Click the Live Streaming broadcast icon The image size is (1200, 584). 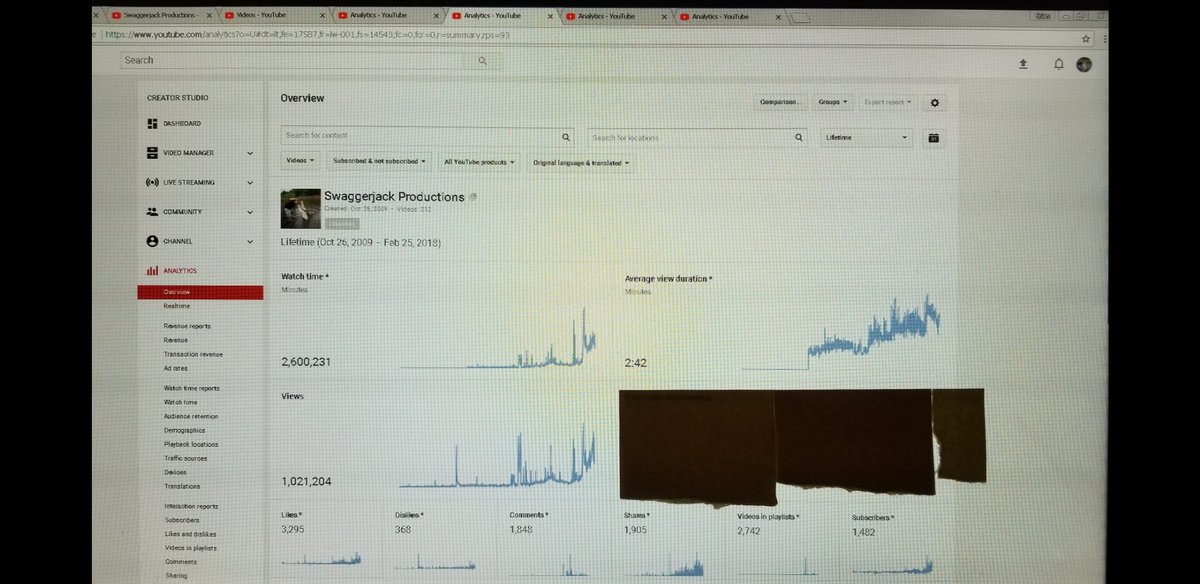pyautogui.click(x=152, y=182)
